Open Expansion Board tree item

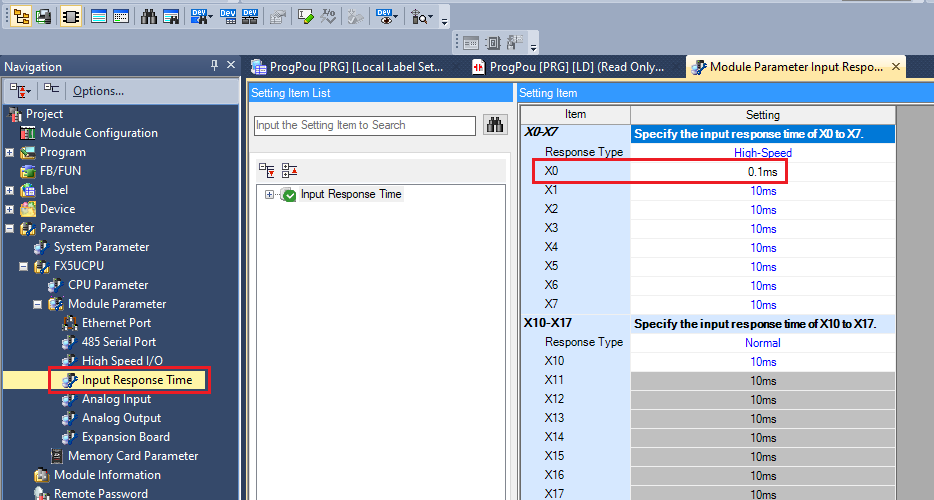(x=126, y=437)
